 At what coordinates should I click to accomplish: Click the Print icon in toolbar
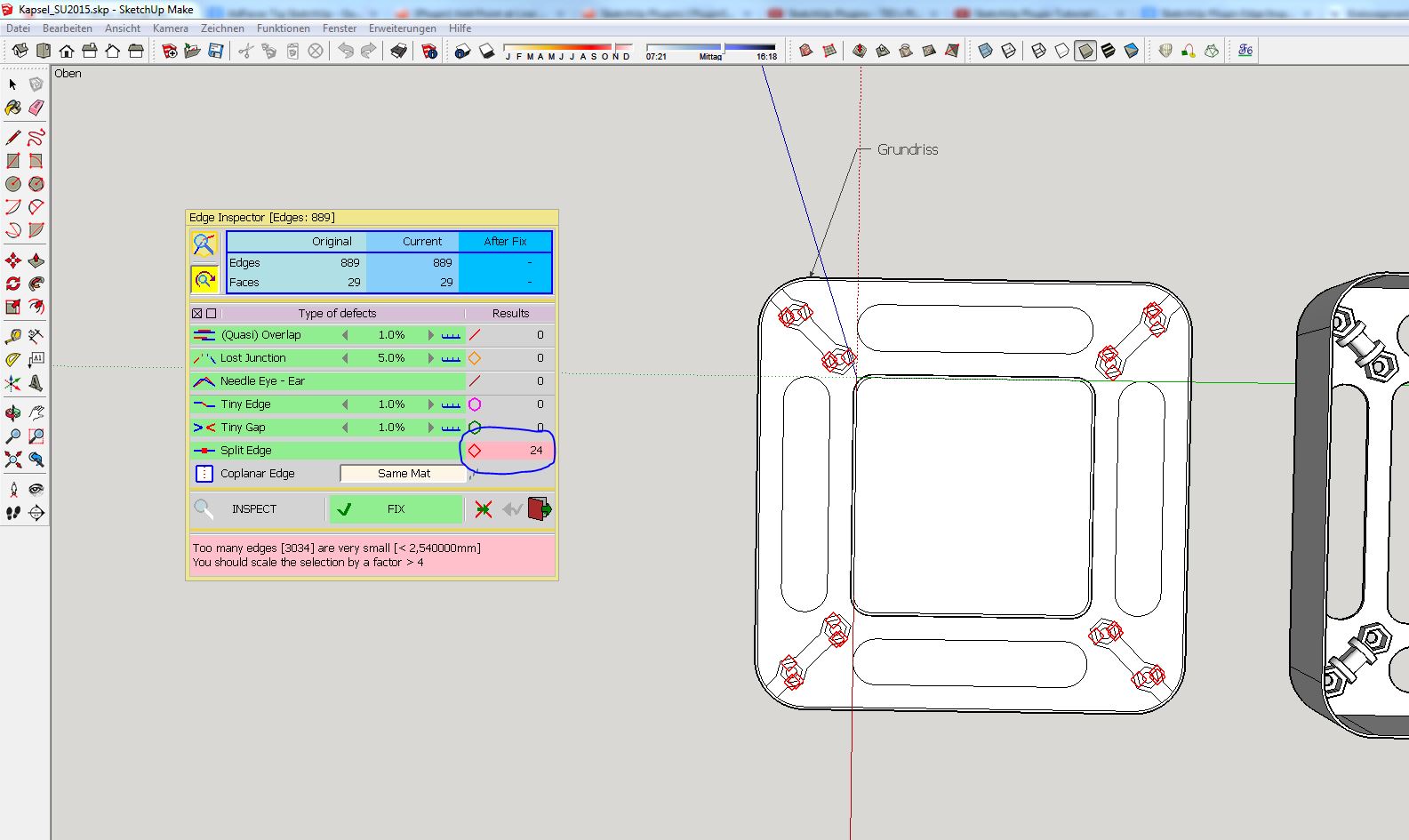(x=398, y=52)
